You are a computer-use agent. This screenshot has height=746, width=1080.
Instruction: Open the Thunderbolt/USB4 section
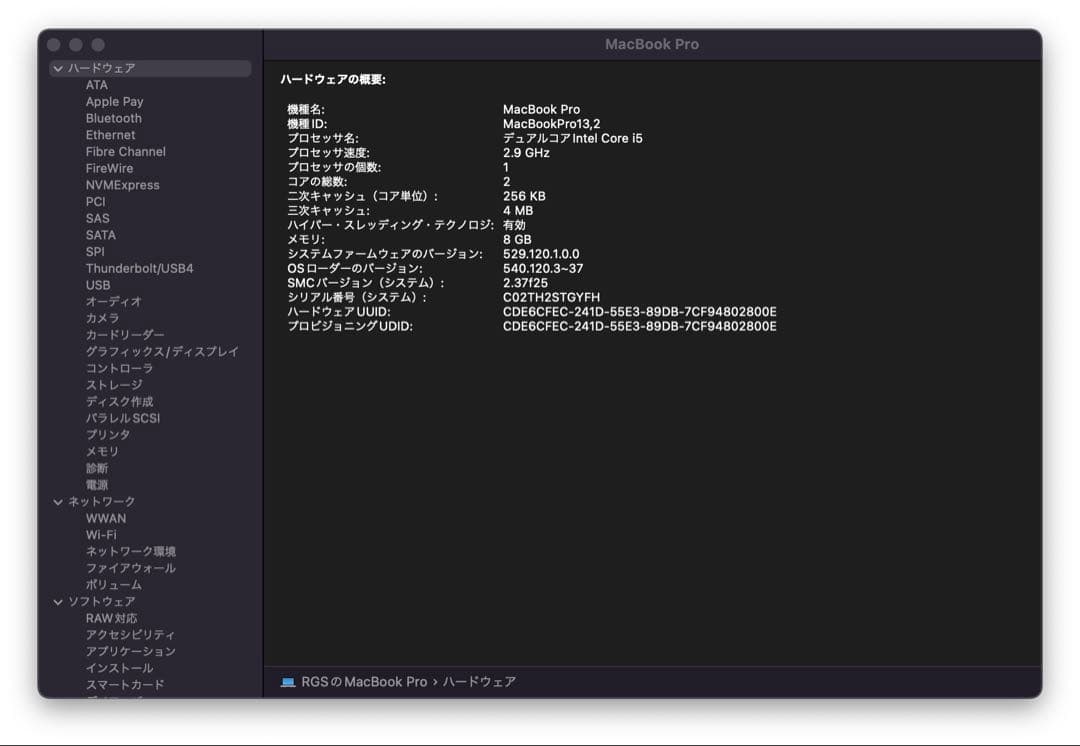tap(139, 268)
